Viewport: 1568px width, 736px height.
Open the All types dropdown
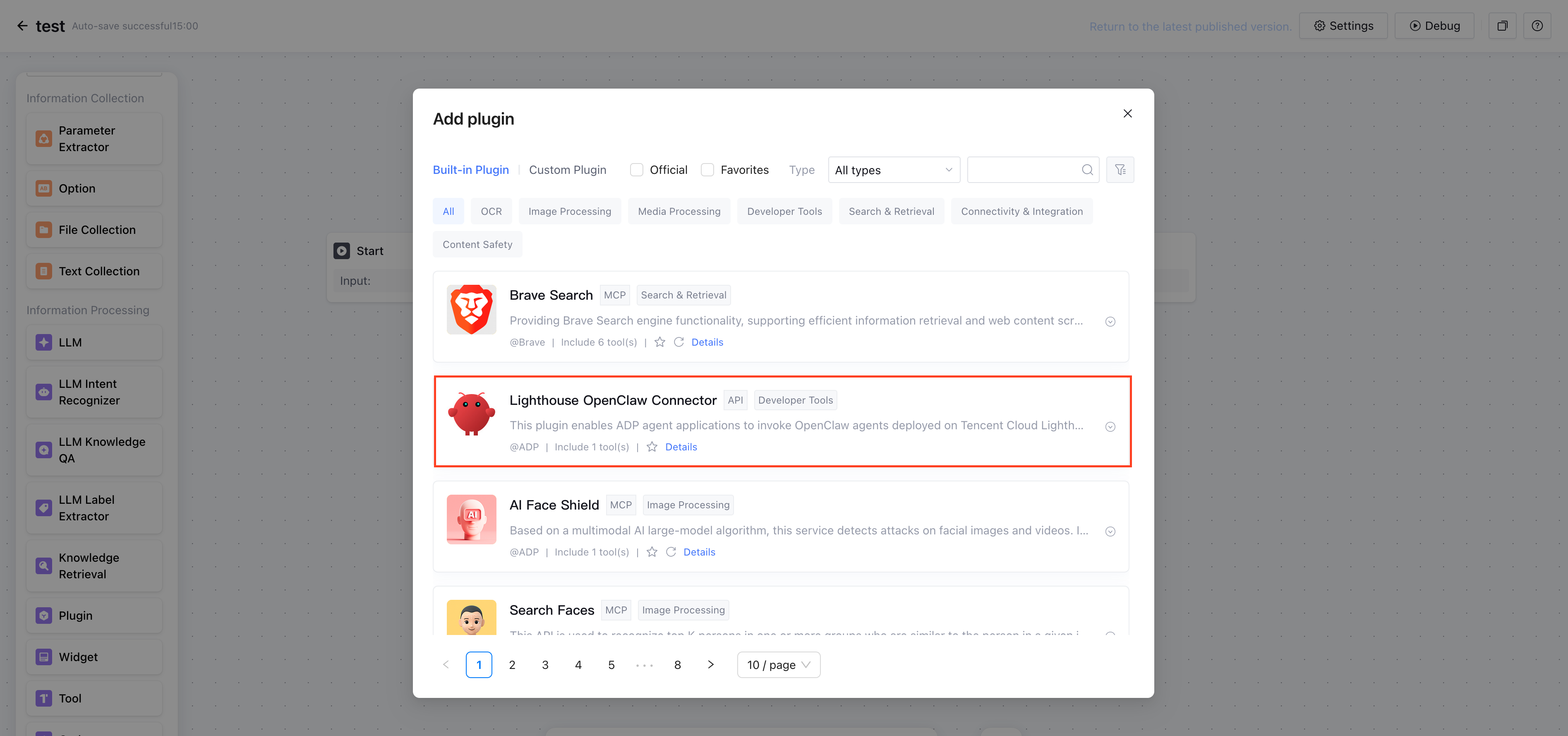(893, 170)
